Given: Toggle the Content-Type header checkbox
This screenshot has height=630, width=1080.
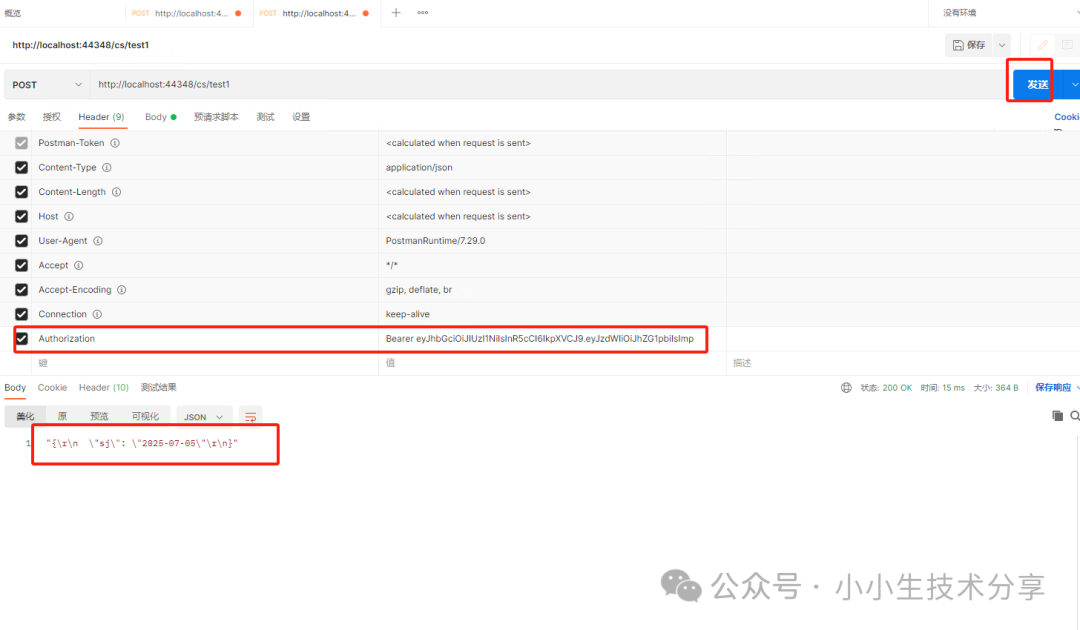Looking at the screenshot, I should (x=21, y=167).
